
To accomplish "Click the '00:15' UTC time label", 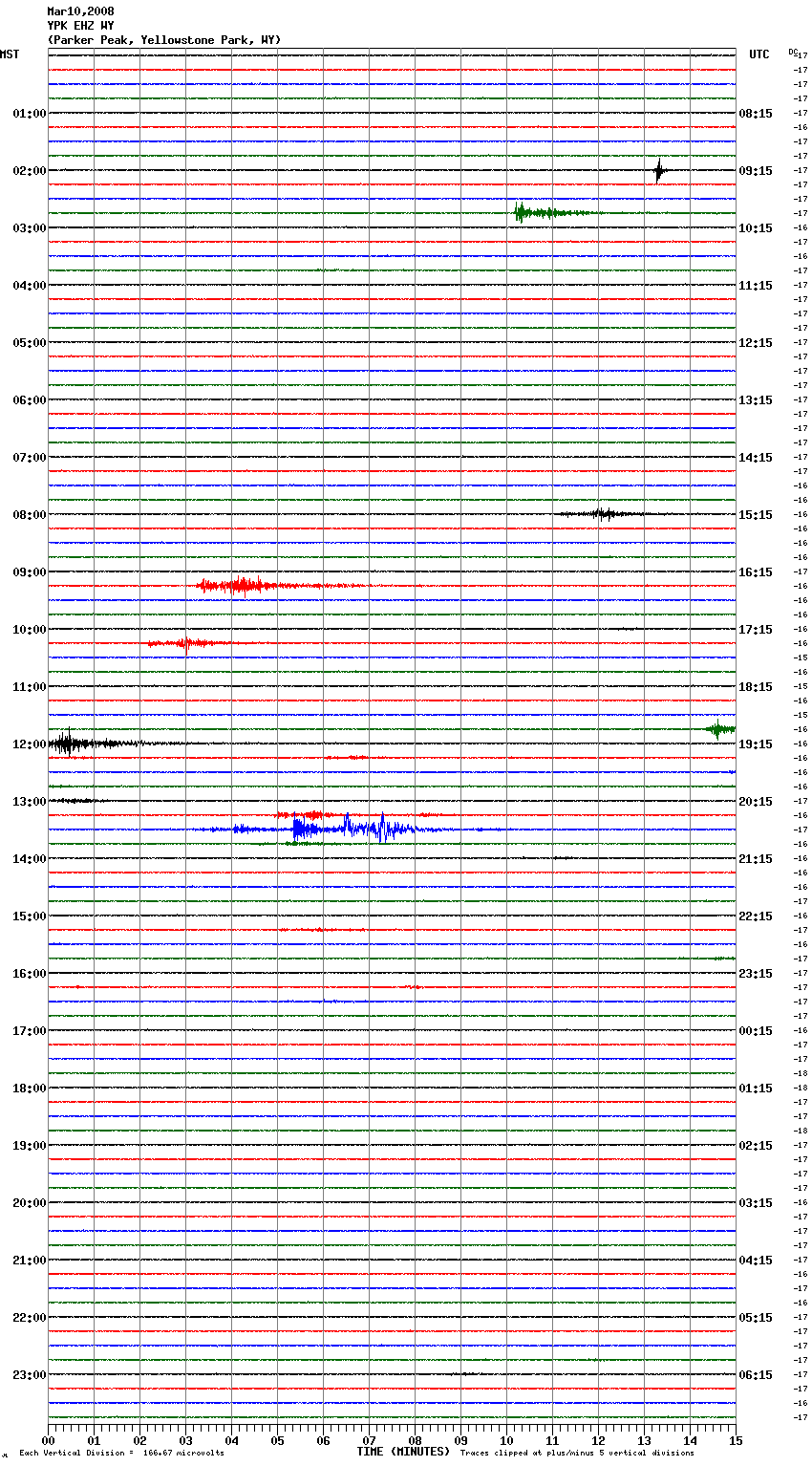I will [756, 1031].
